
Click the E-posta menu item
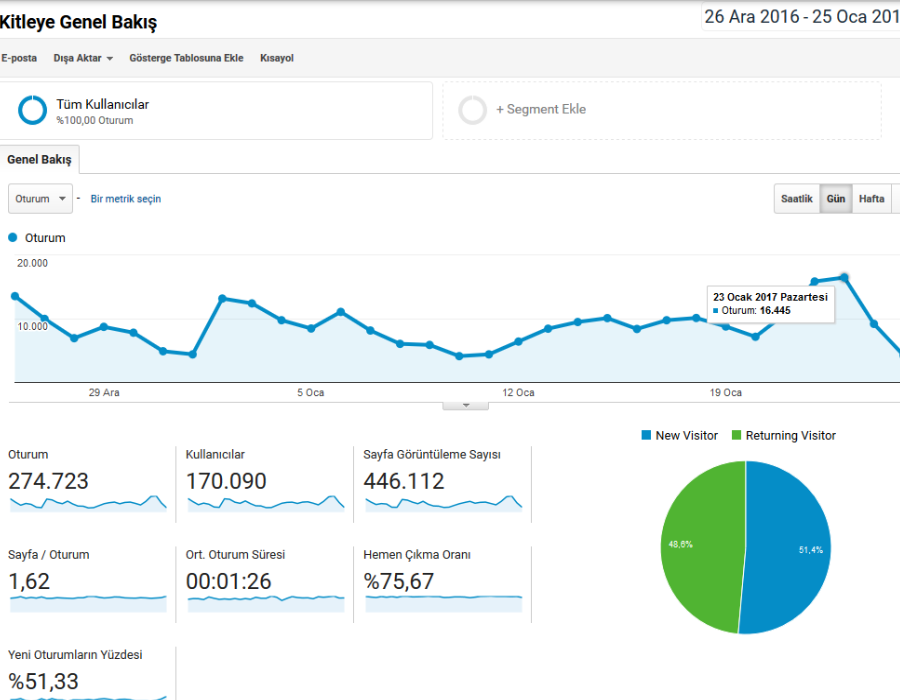[19, 58]
